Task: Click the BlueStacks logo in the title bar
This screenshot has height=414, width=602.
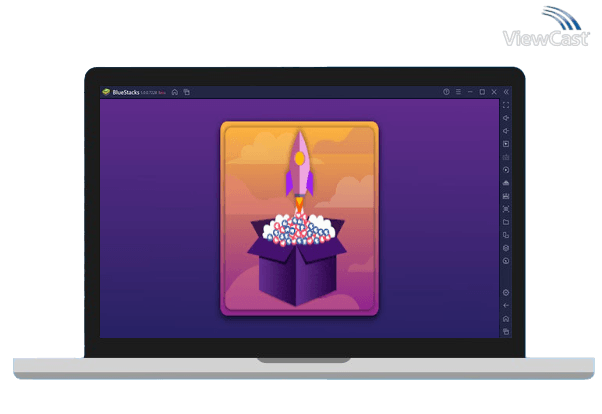Action: pos(106,92)
